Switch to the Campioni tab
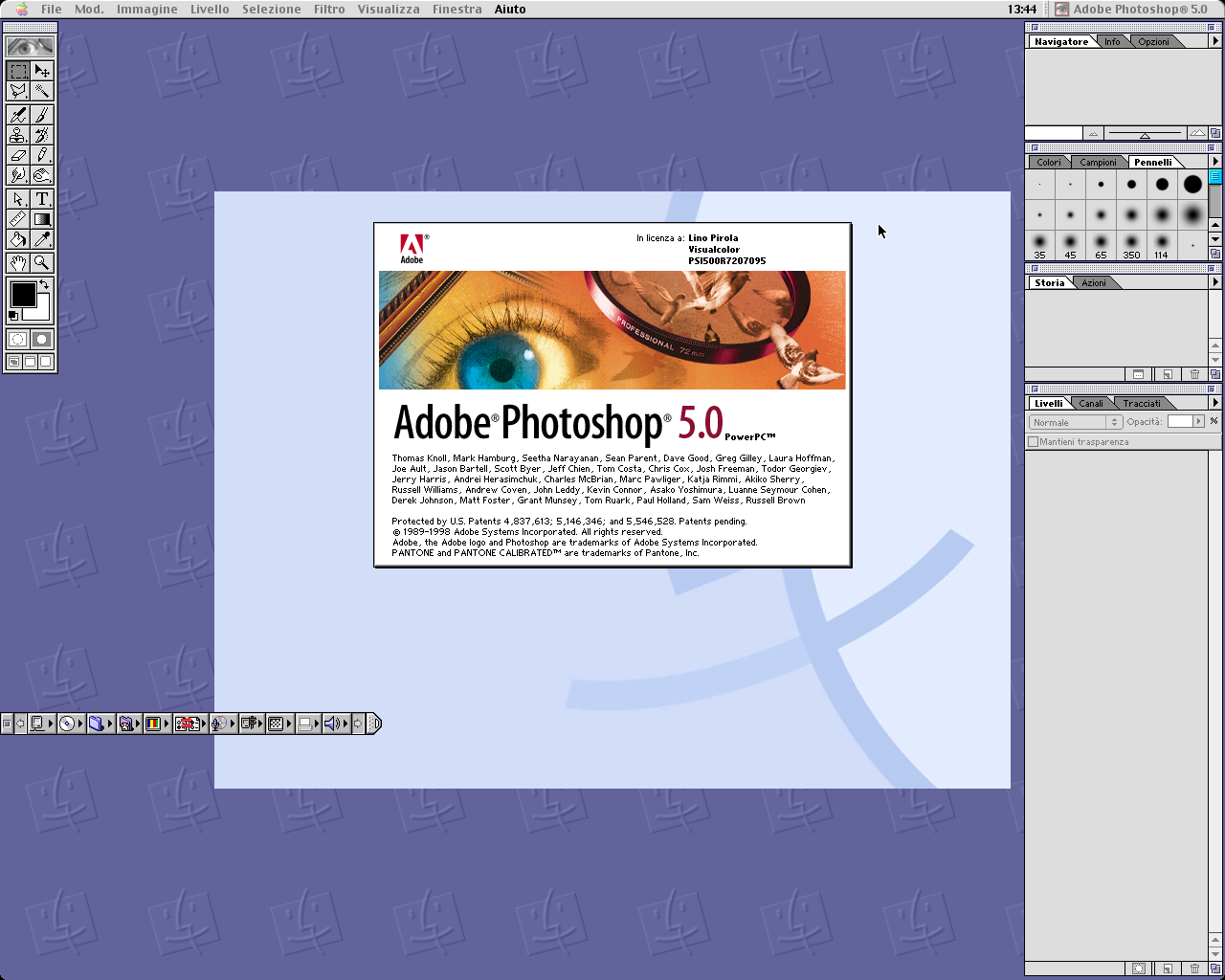1225x980 pixels. tap(1099, 163)
